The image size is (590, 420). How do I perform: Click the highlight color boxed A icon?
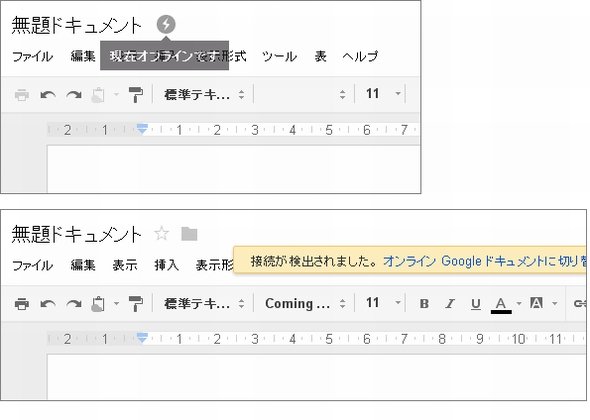tap(536, 303)
